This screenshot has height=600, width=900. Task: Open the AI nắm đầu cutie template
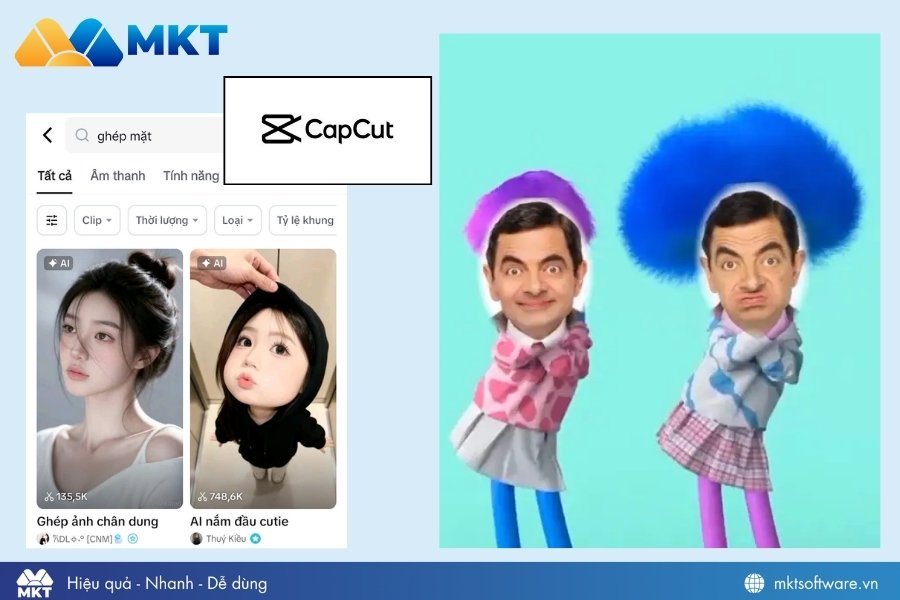coord(265,380)
